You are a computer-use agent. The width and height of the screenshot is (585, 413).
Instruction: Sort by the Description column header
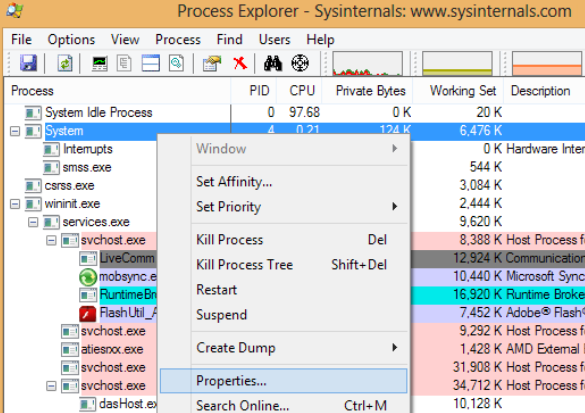click(x=544, y=91)
